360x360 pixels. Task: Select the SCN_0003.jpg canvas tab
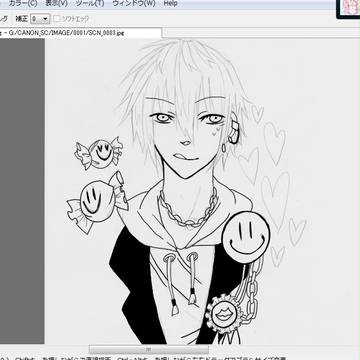[x=81, y=33]
